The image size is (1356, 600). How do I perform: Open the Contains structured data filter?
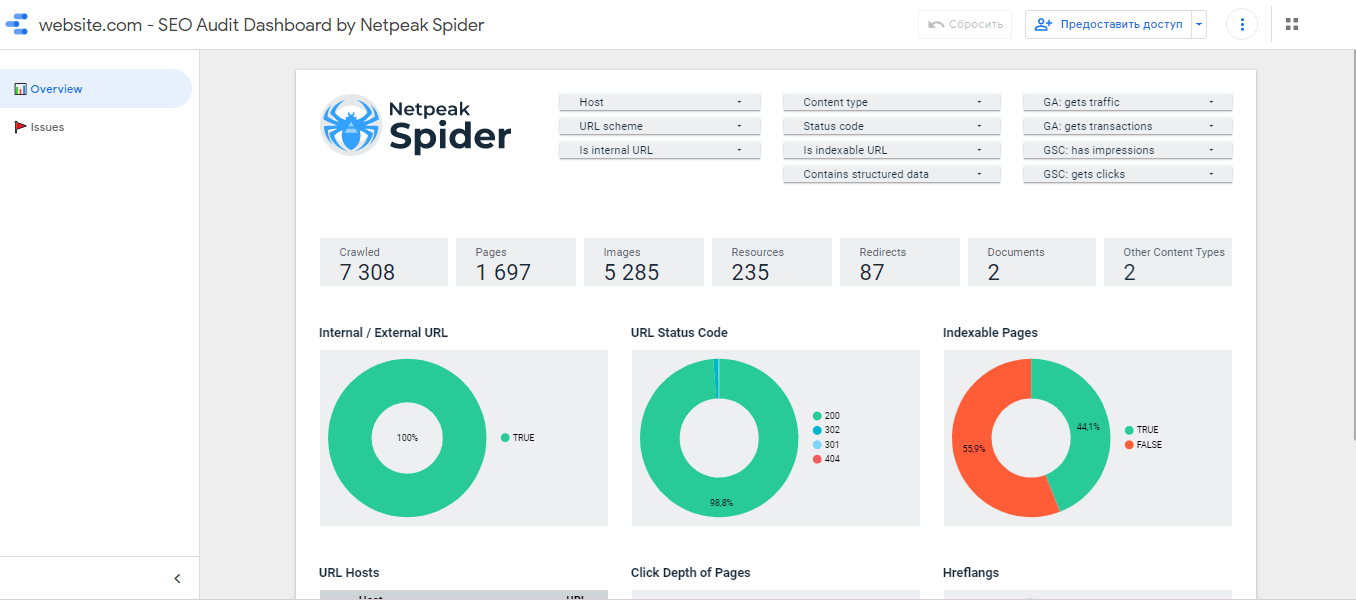(892, 174)
